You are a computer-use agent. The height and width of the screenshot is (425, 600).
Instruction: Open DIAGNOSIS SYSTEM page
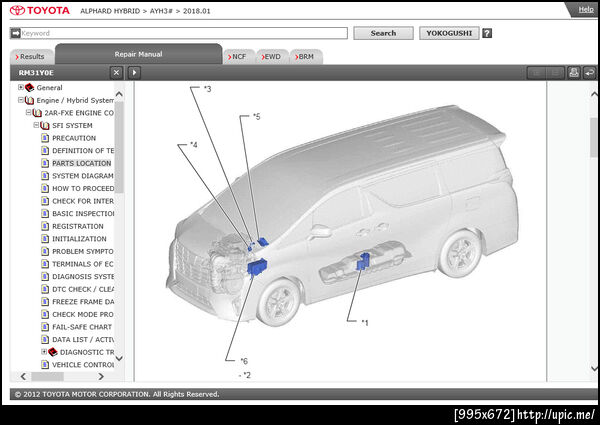click(x=83, y=277)
